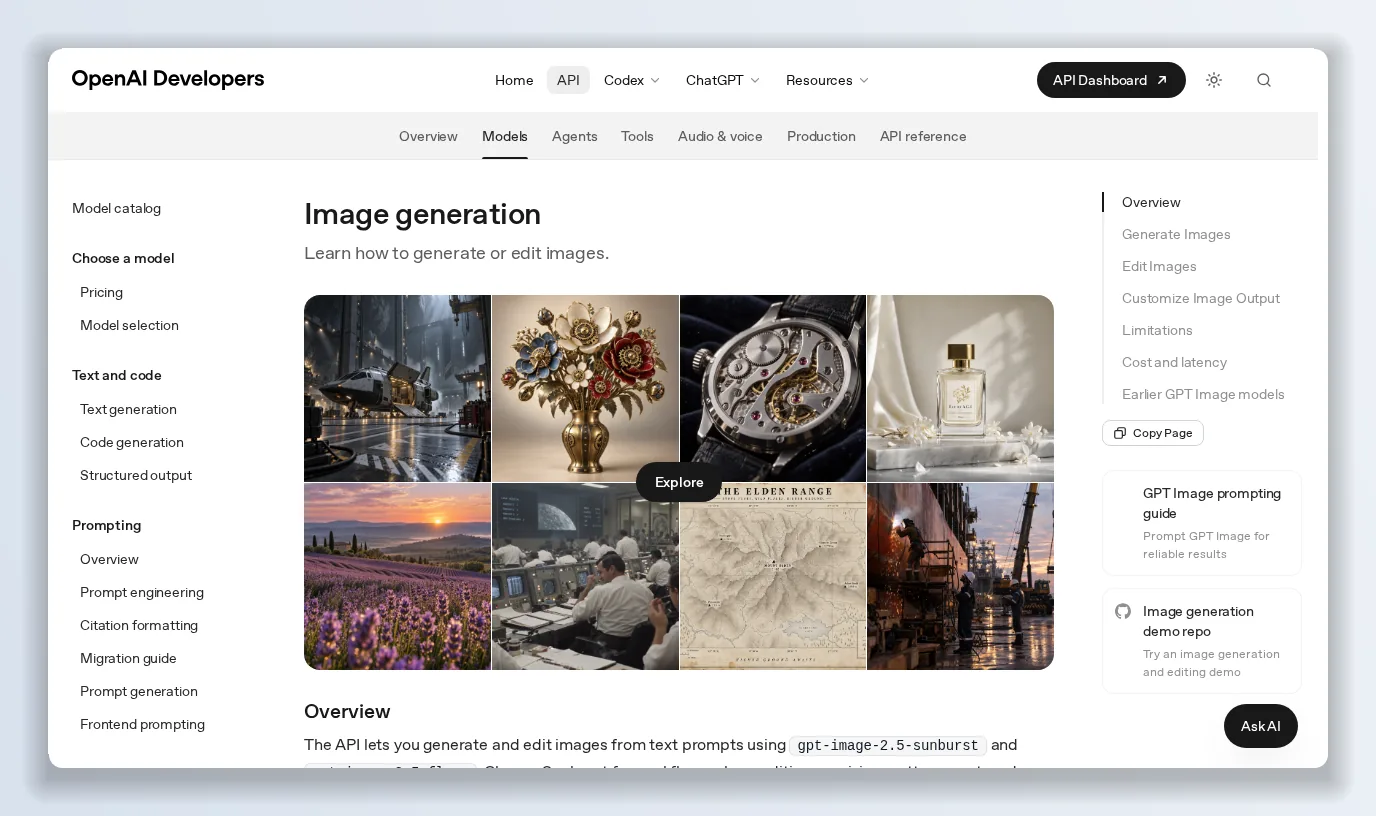The image size is (1376, 816).
Task: Expand the Codex dropdown menu
Action: tap(632, 80)
